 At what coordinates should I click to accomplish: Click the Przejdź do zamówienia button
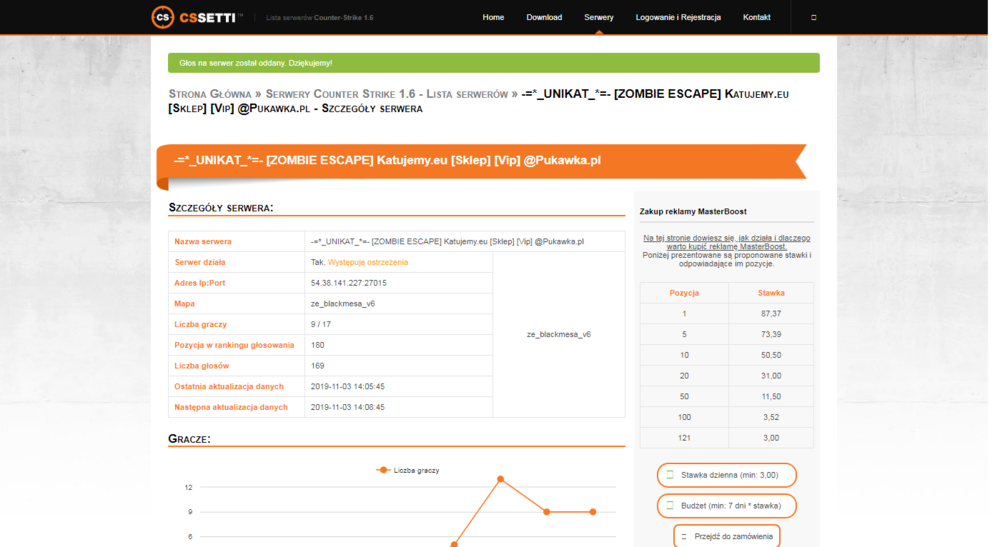[726, 536]
